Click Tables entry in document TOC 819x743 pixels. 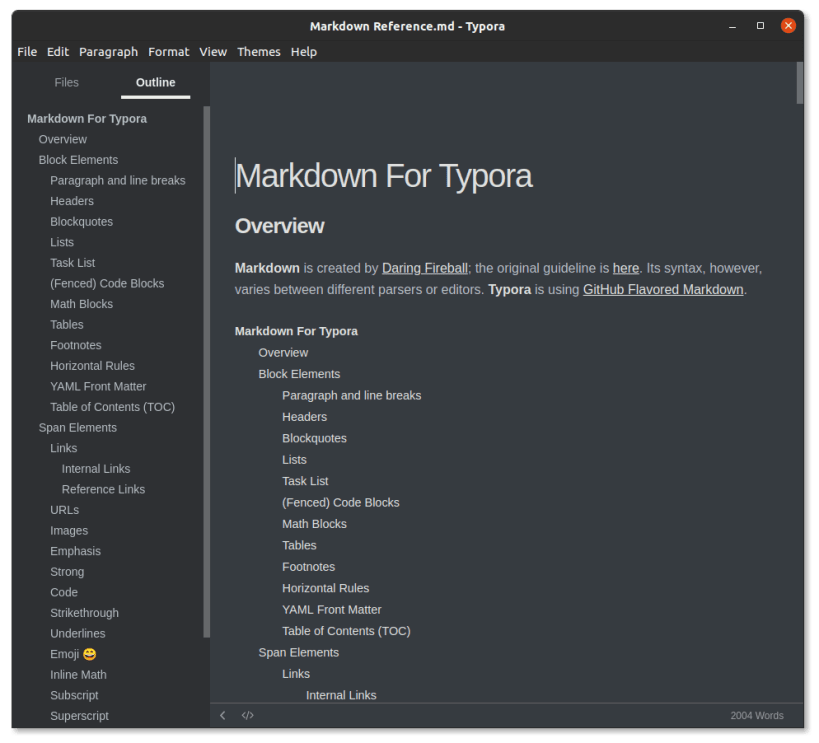click(299, 545)
